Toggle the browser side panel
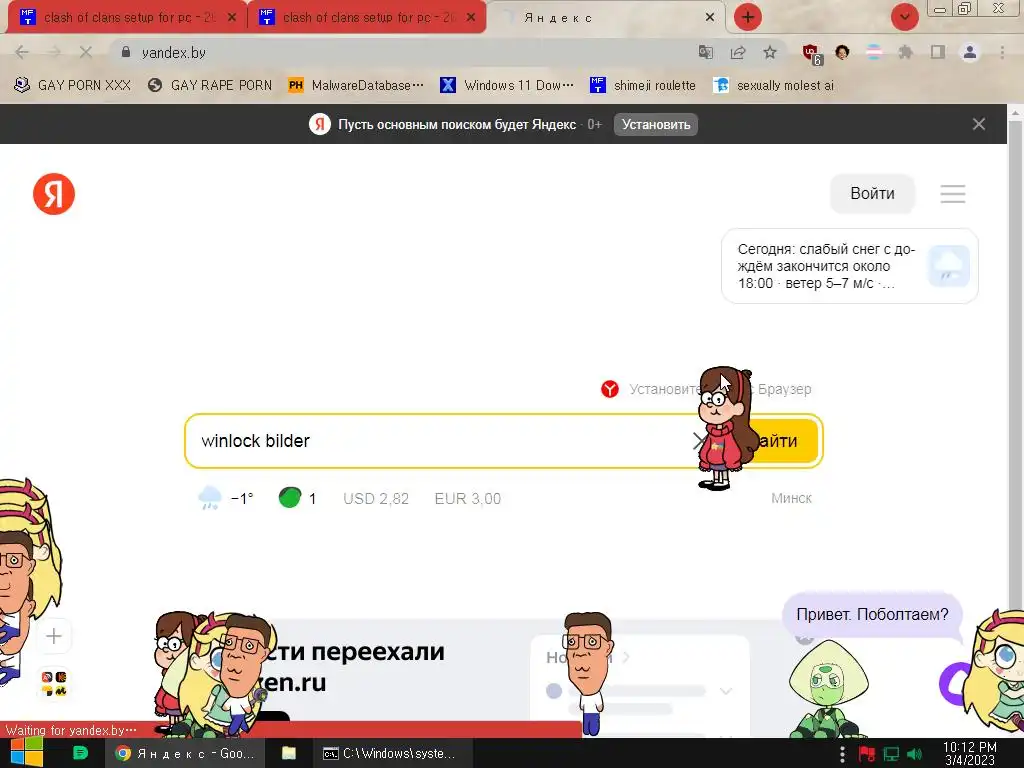The height and width of the screenshot is (768, 1024). pyautogui.click(x=938, y=52)
